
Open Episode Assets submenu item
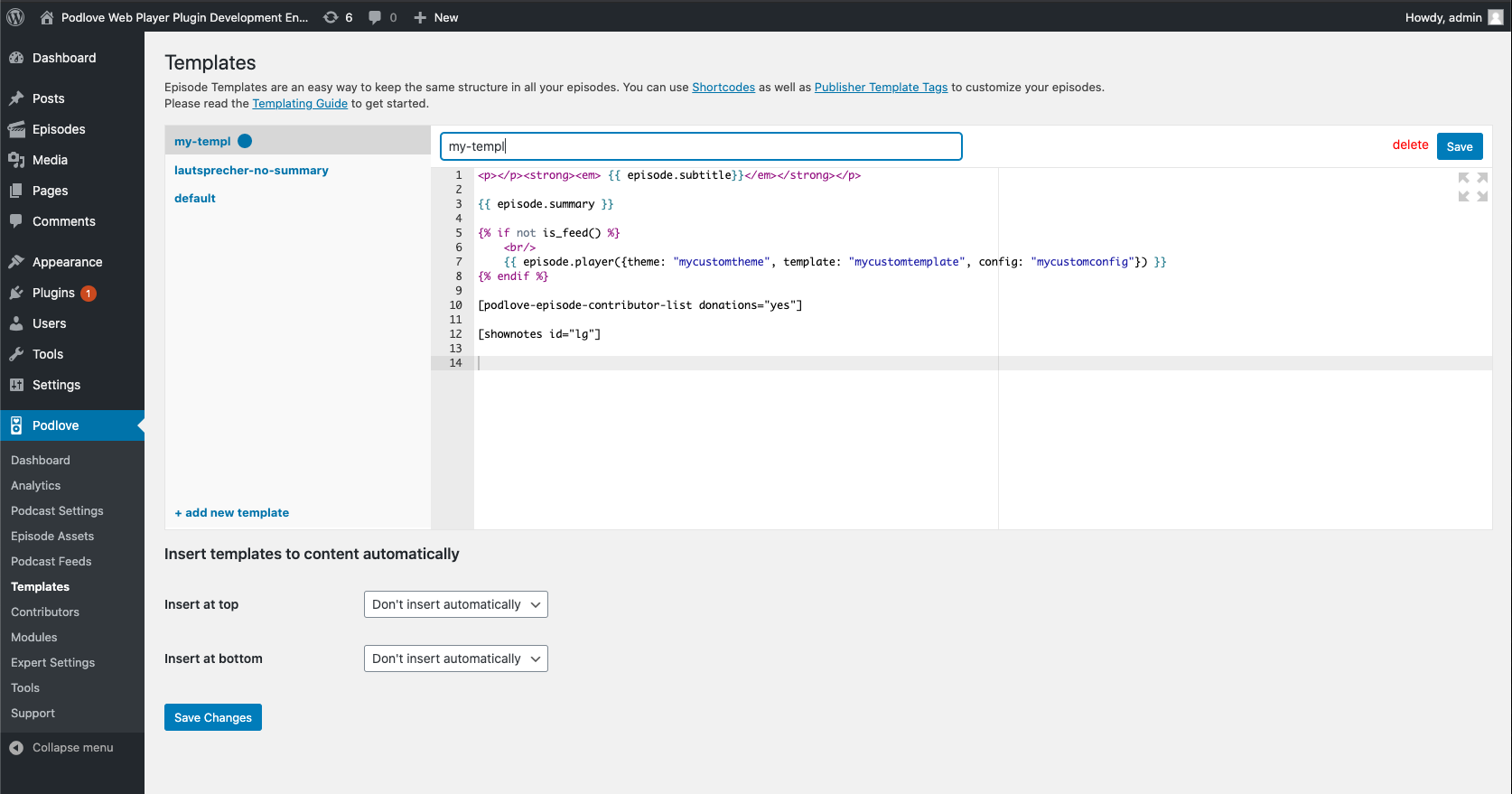(52, 536)
